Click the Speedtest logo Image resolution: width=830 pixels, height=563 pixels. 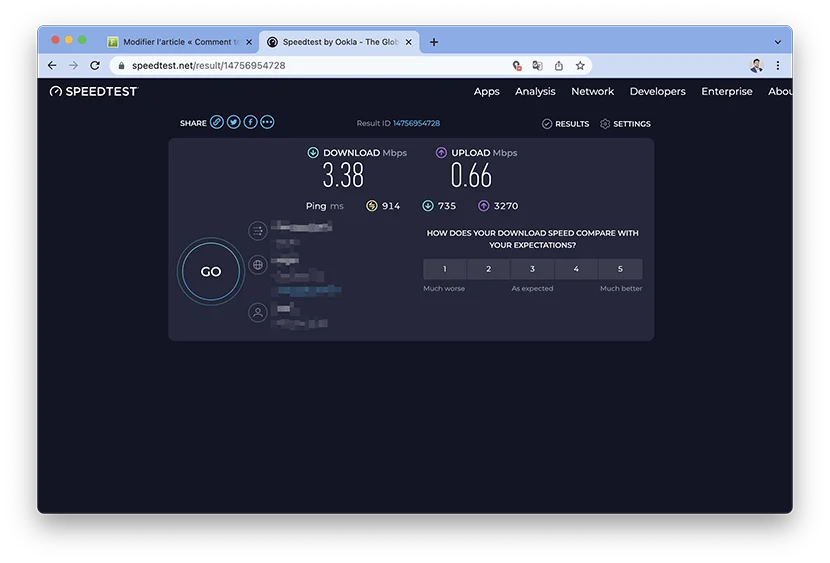coord(93,92)
